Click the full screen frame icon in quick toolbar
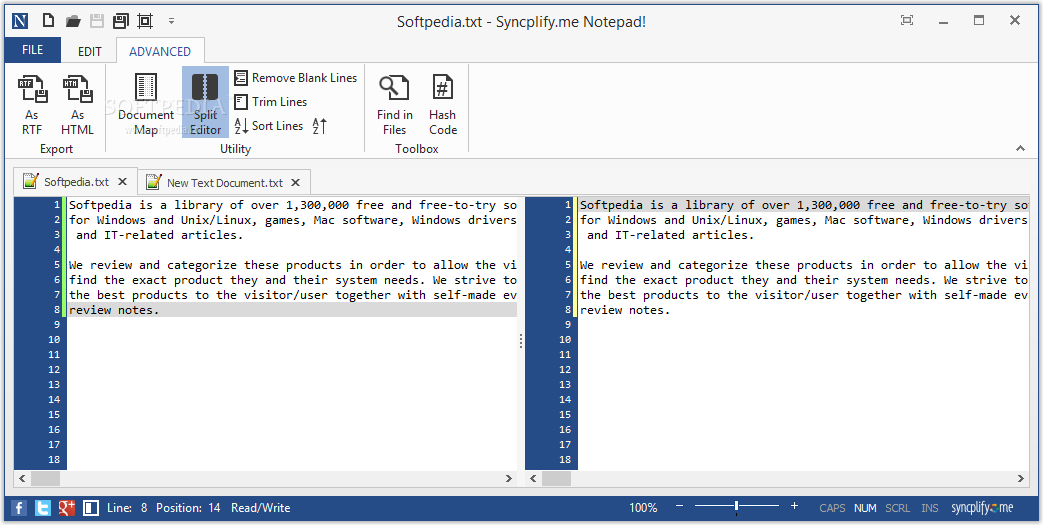 point(144,21)
